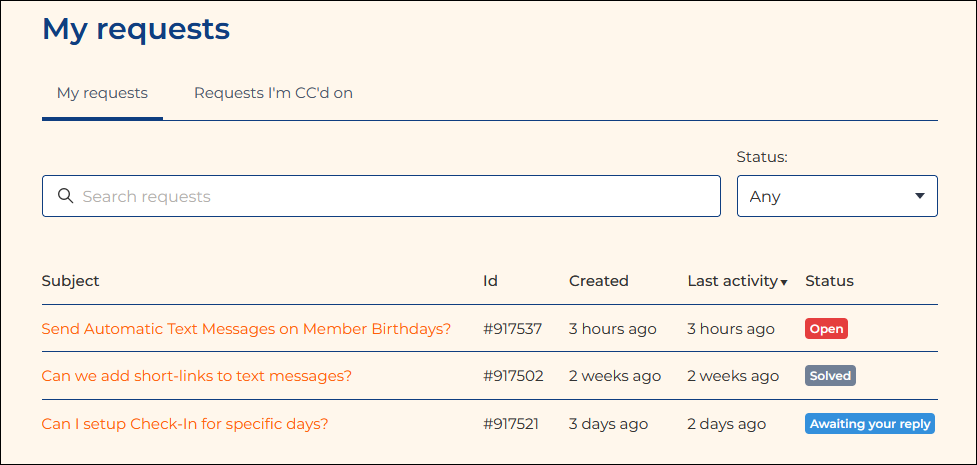Image resolution: width=977 pixels, height=465 pixels.
Task: Click the magnifying glass search icon
Action: 66,196
